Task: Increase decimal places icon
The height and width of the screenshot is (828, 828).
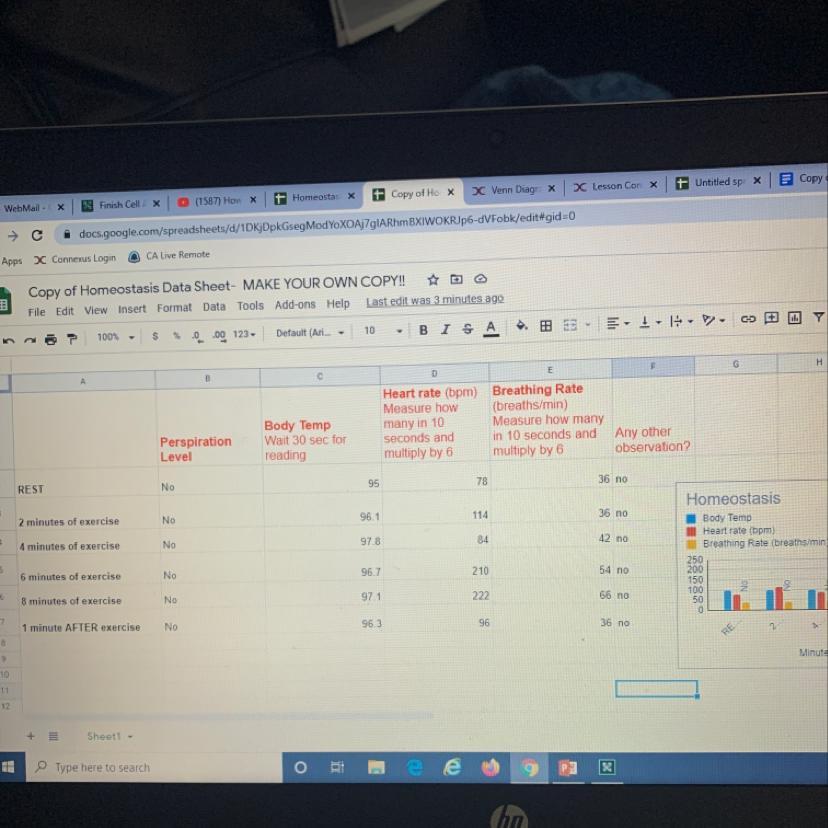Action: [x=219, y=335]
